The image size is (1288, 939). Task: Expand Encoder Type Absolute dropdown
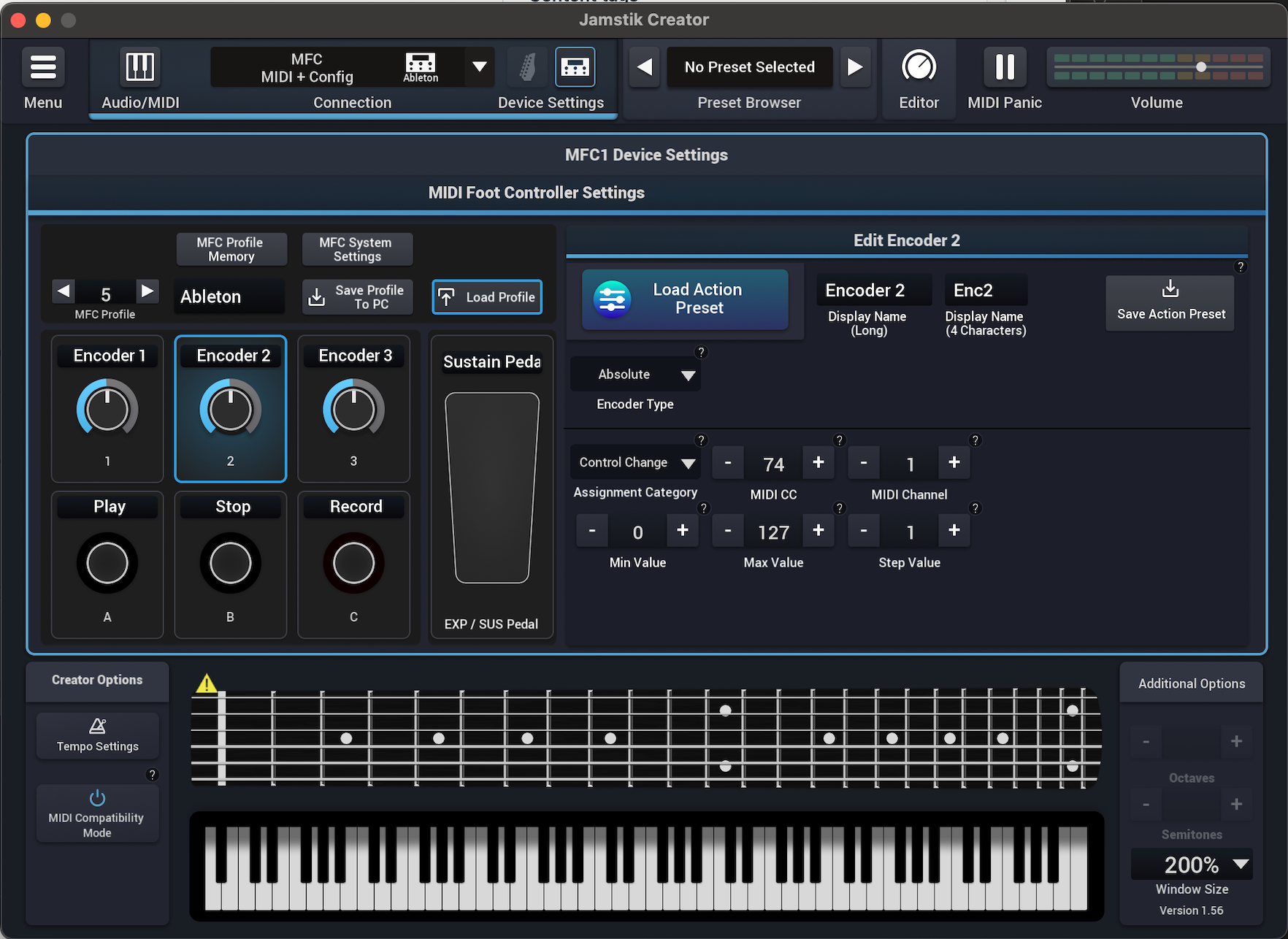click(635, 375)
